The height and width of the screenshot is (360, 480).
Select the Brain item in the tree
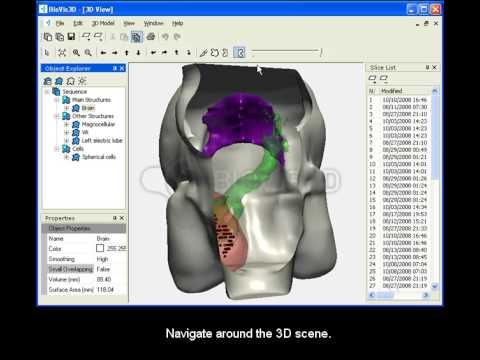88,108
